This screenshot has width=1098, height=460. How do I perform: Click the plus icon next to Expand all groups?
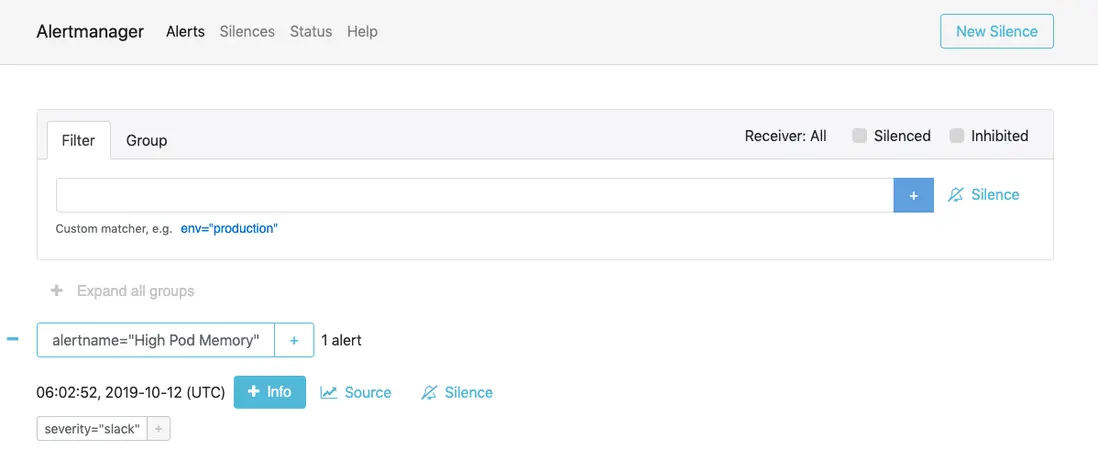(57, 291)
